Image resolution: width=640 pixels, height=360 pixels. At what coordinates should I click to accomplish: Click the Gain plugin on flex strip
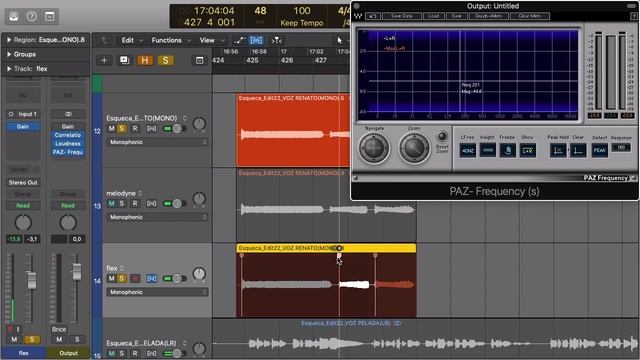pyautogui.click(x=23, y=127)
